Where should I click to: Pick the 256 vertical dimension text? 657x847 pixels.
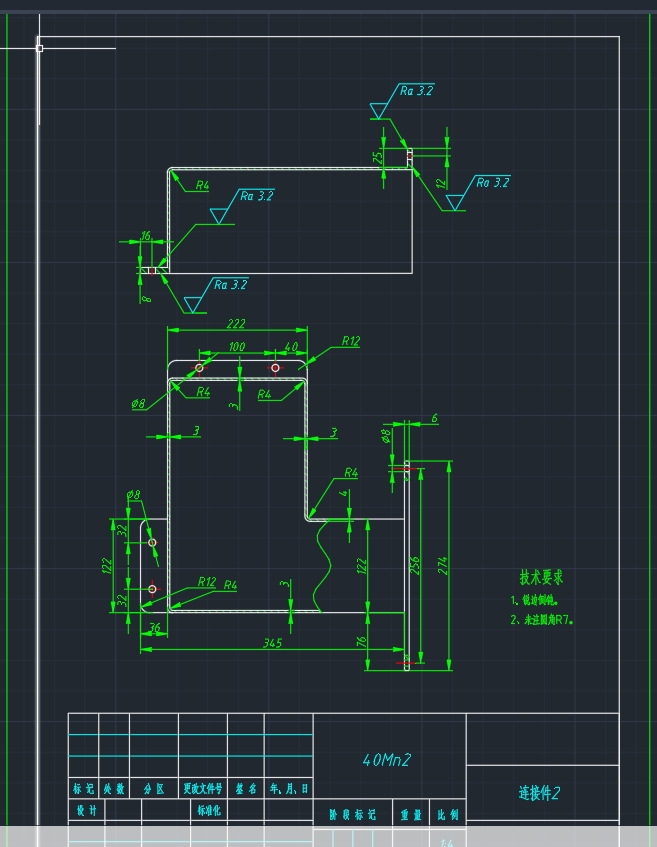414,566
